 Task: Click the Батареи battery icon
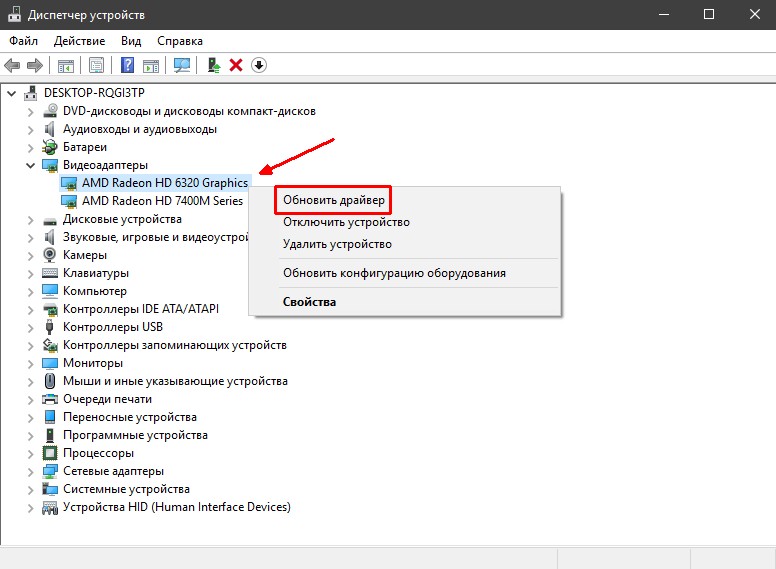pos(49,147)
